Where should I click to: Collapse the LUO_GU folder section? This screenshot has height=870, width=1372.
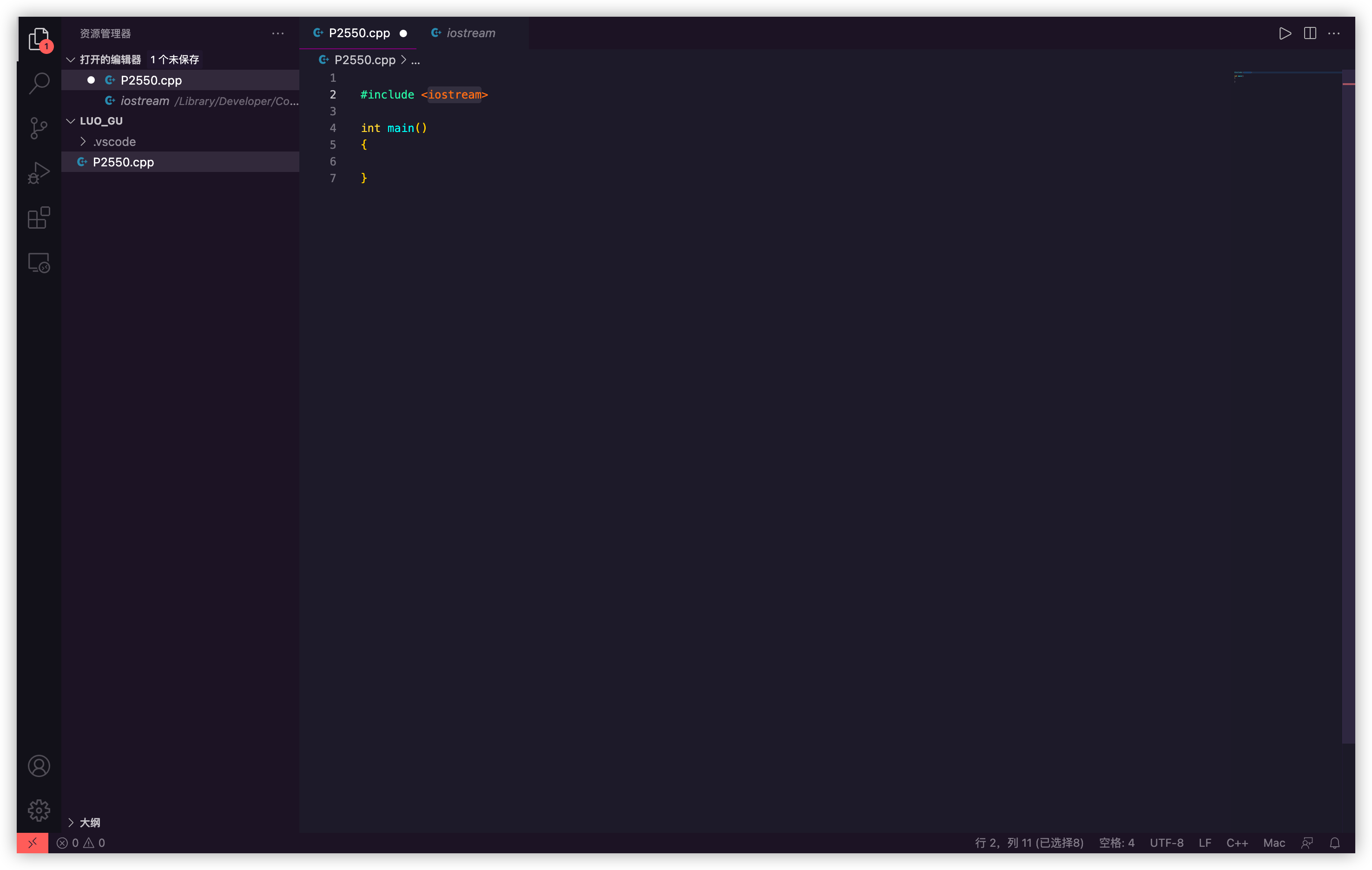click(71, 121)
